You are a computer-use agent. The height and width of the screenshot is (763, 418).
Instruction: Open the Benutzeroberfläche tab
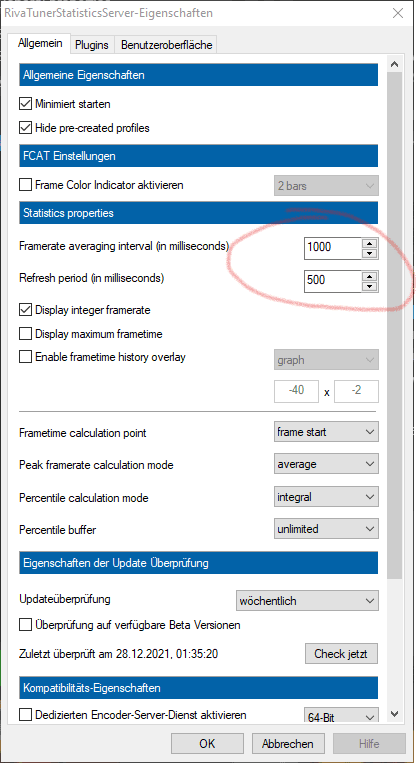tap(166, 45)
